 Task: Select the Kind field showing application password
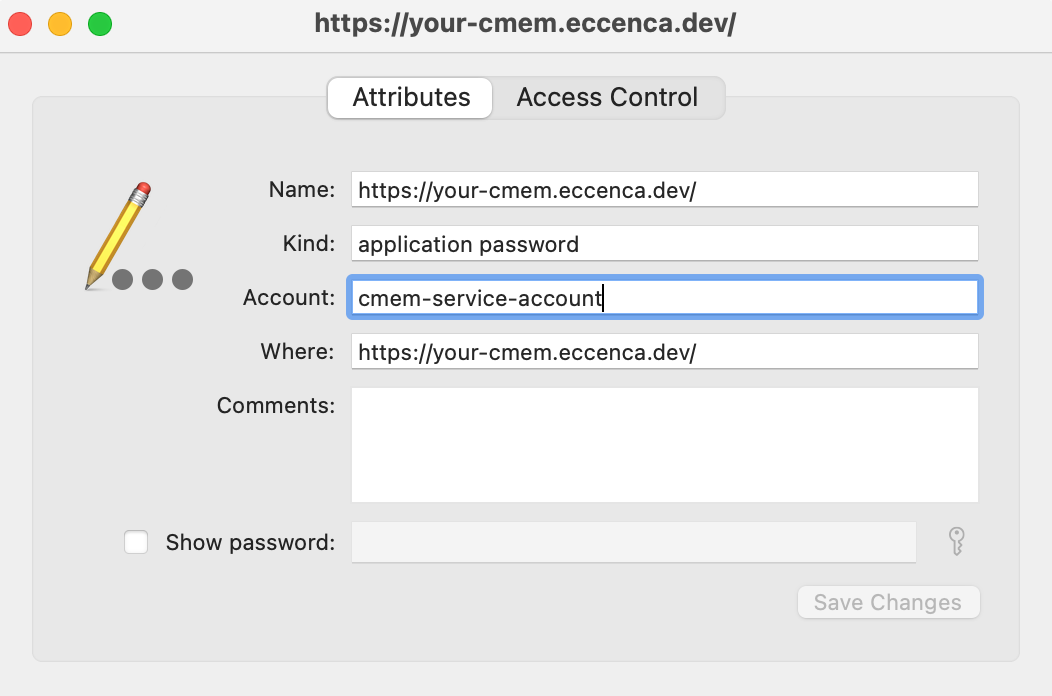click(664, 244)
